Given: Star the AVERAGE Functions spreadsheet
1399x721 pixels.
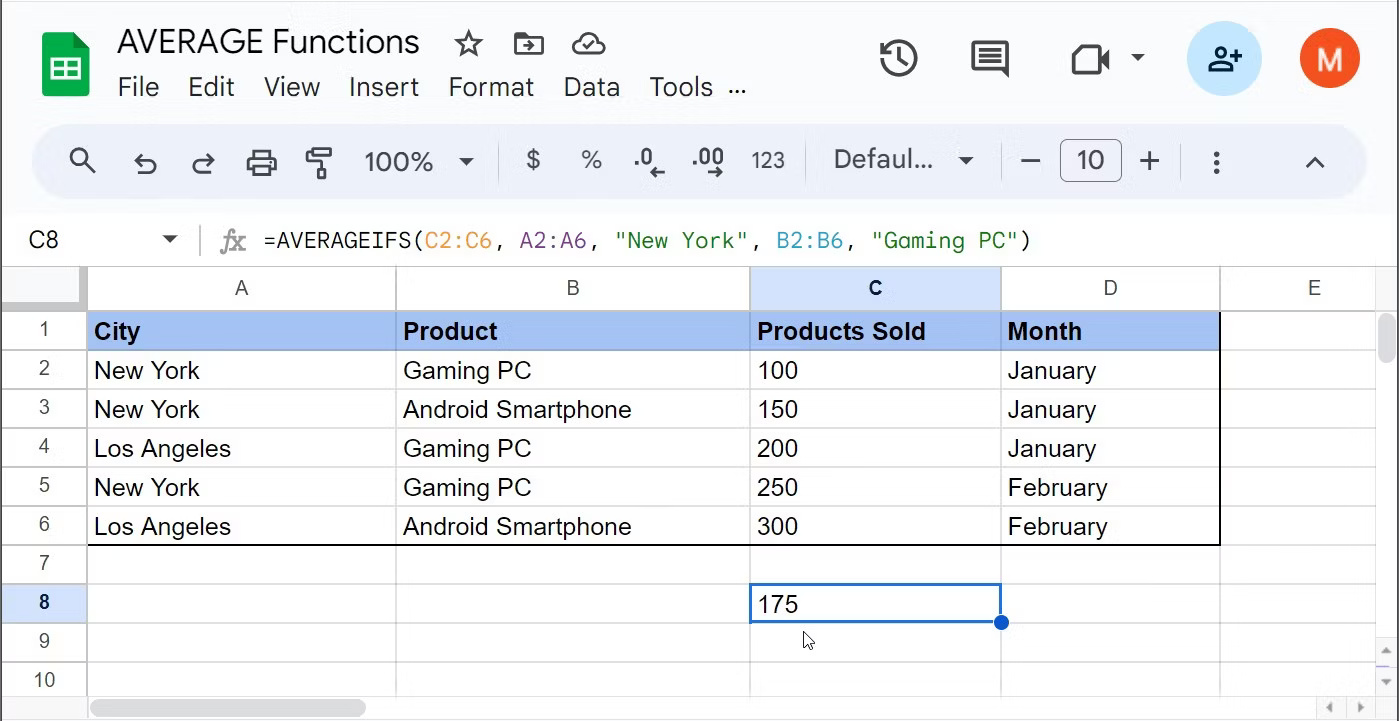Looking at the screenshot, I should [467, 44].
